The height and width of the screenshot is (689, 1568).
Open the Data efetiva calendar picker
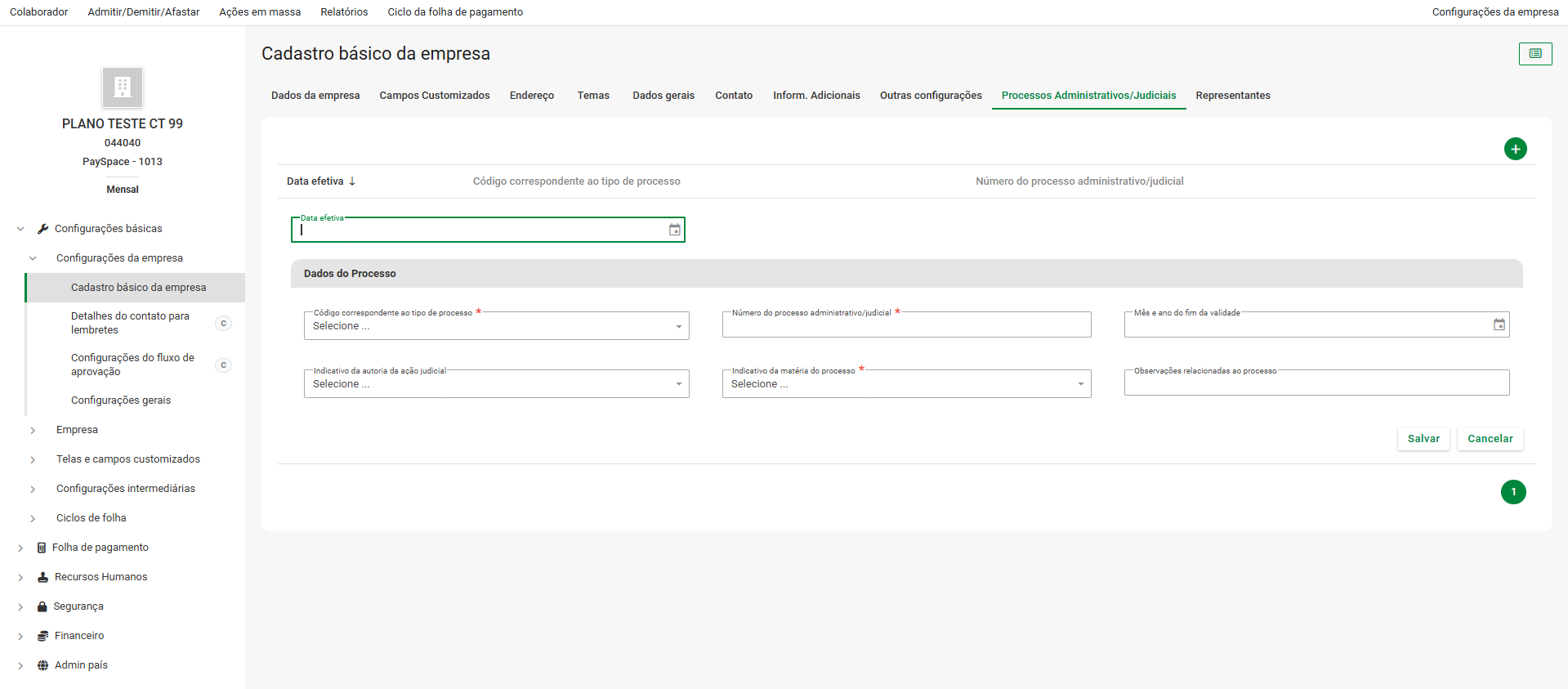[x=674, y=230]
